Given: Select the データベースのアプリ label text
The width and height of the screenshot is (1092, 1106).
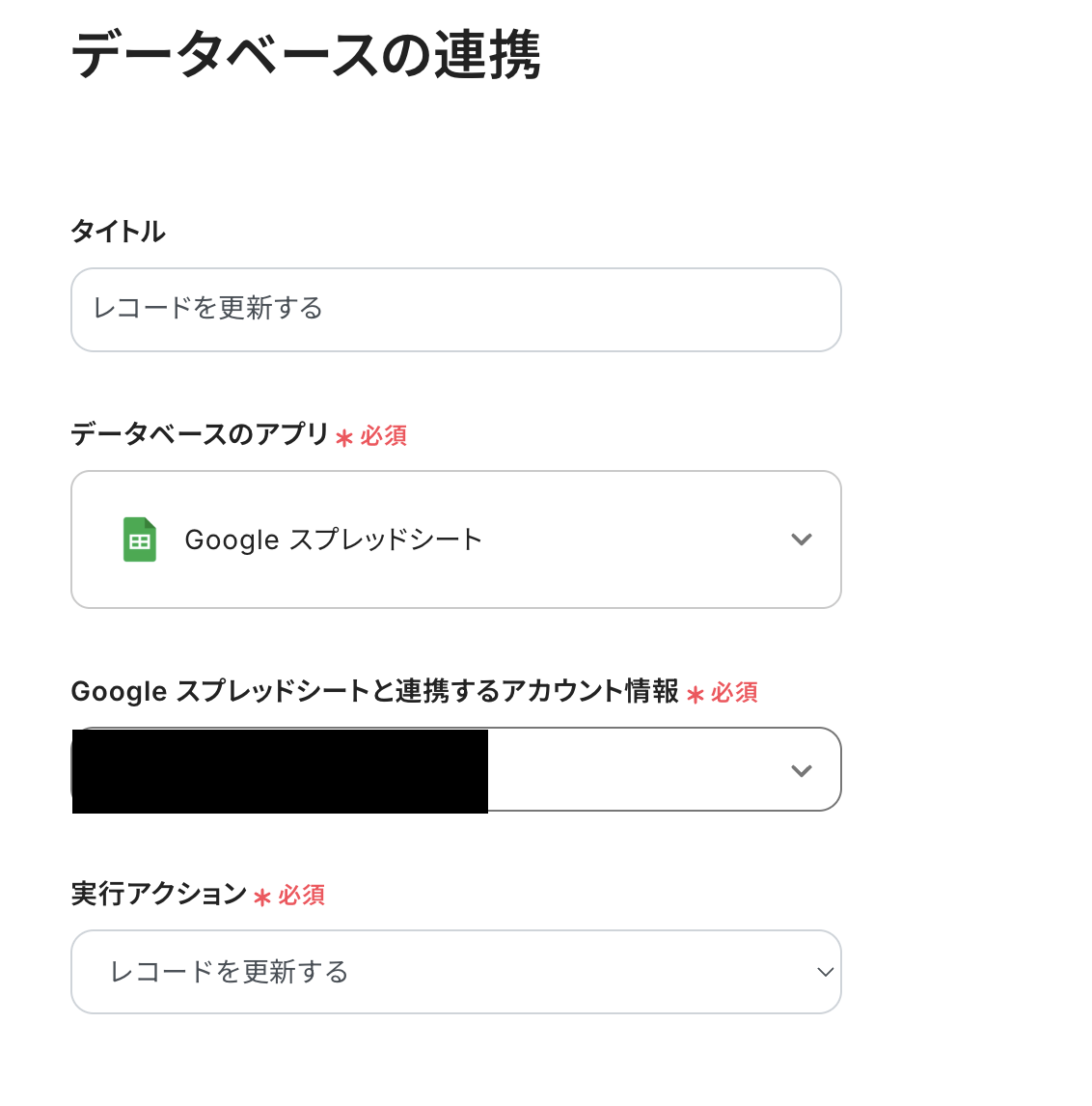Looking at the screenshot, I should click(x=200, y=434).
